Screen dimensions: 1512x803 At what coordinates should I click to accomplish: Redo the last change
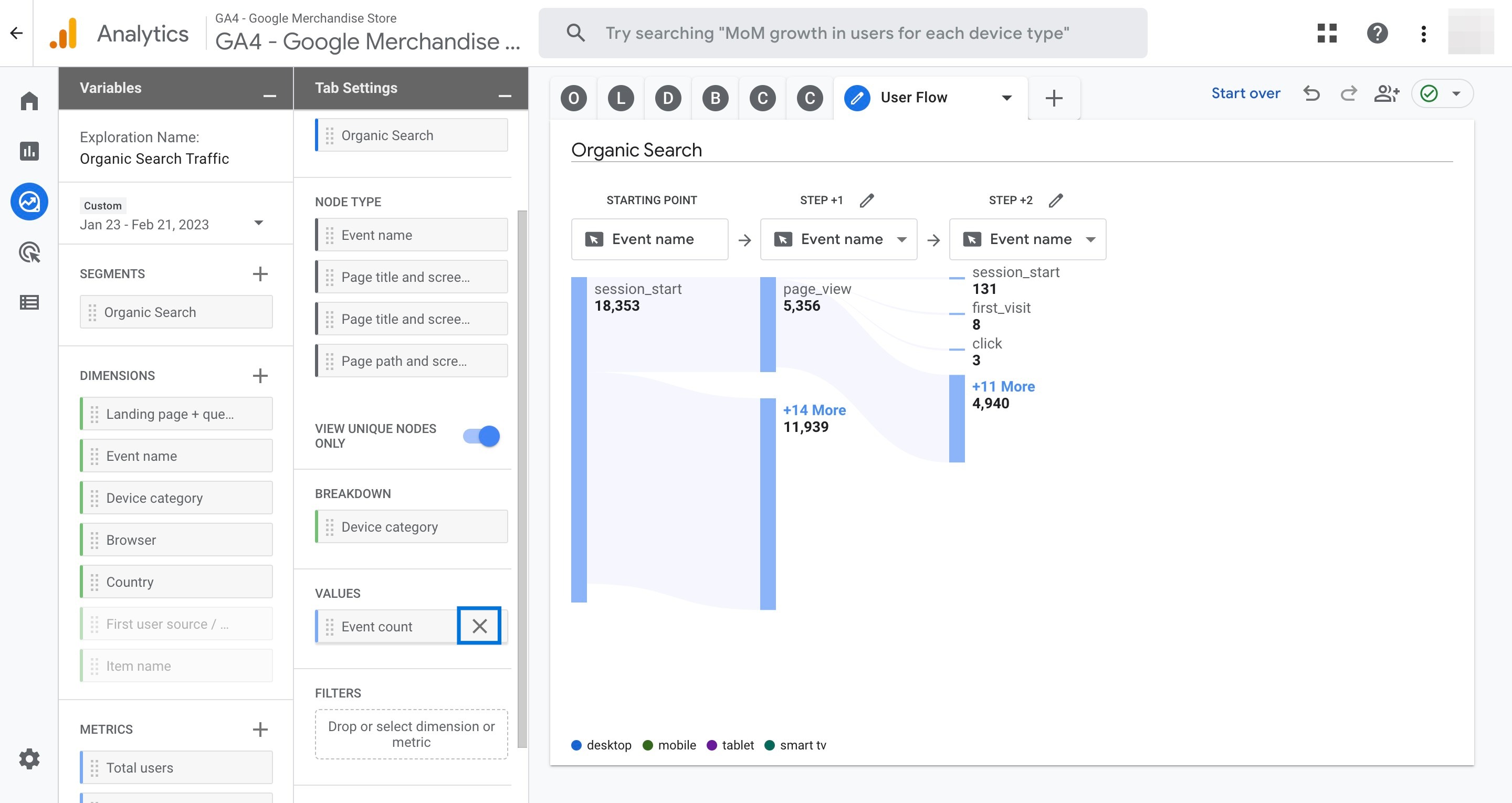pyautogui.click(x=1348, y=93)
